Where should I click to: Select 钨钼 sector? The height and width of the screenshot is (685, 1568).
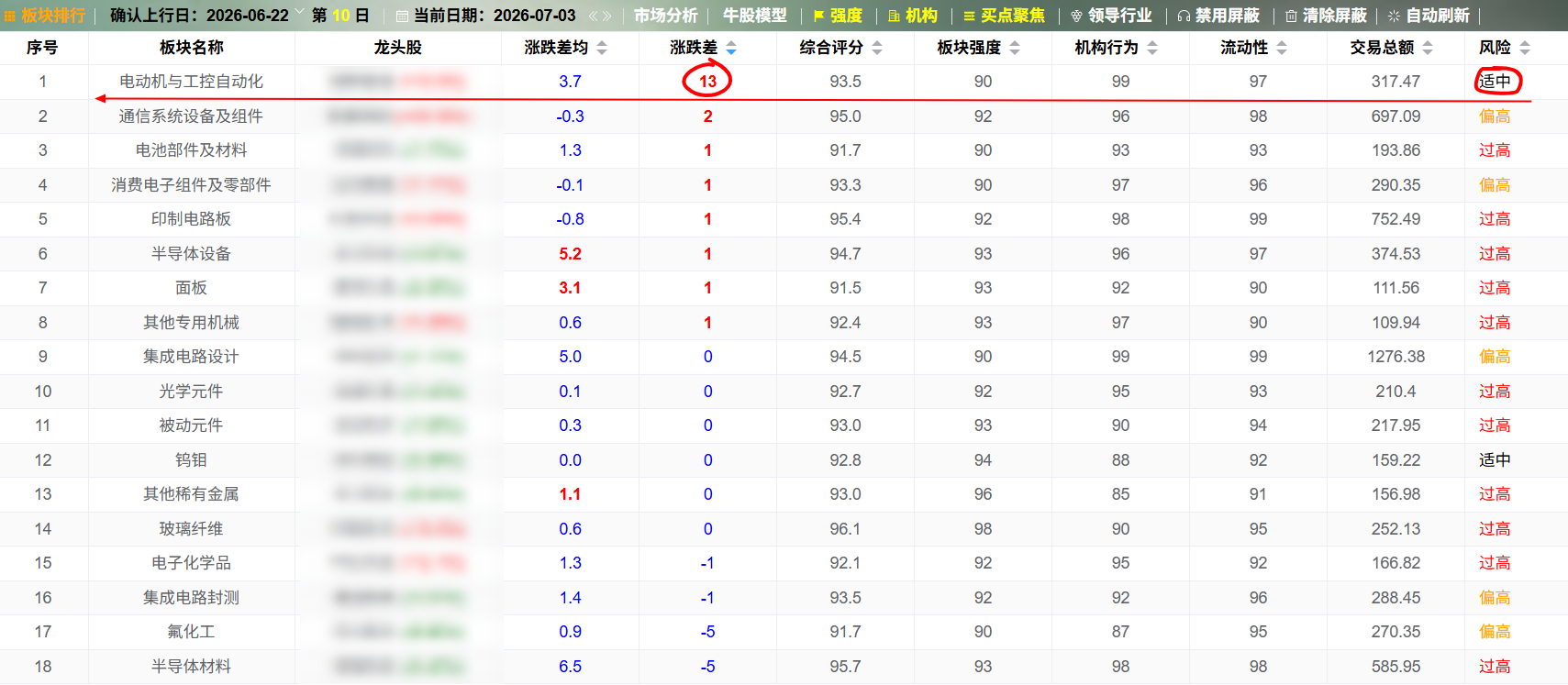[191, 460]
